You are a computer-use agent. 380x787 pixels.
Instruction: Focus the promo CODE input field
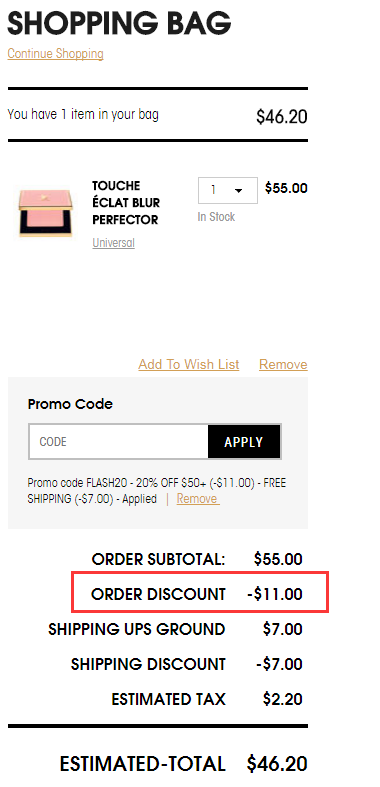point(118,442)
